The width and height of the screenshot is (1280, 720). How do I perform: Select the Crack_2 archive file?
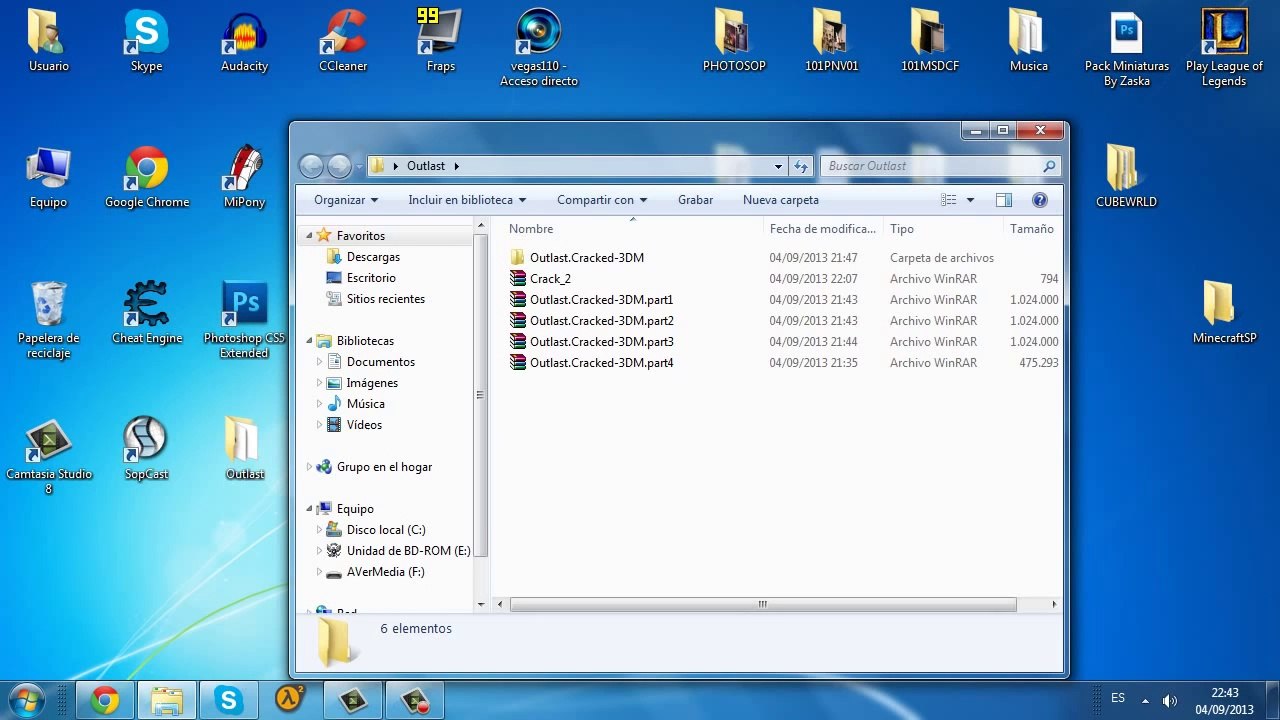[782, 279]
